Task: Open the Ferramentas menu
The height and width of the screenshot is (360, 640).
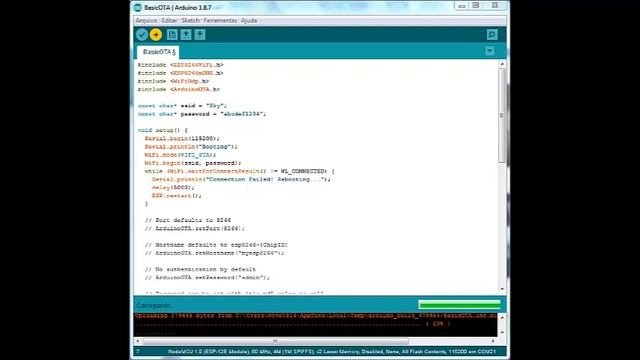Action: tap(220, 20)
